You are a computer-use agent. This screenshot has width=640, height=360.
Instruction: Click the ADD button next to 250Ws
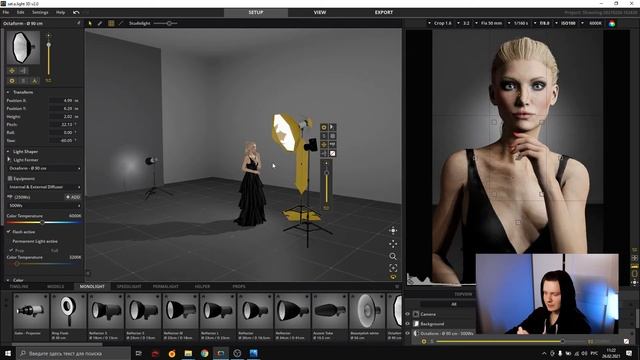pos(73,197)
